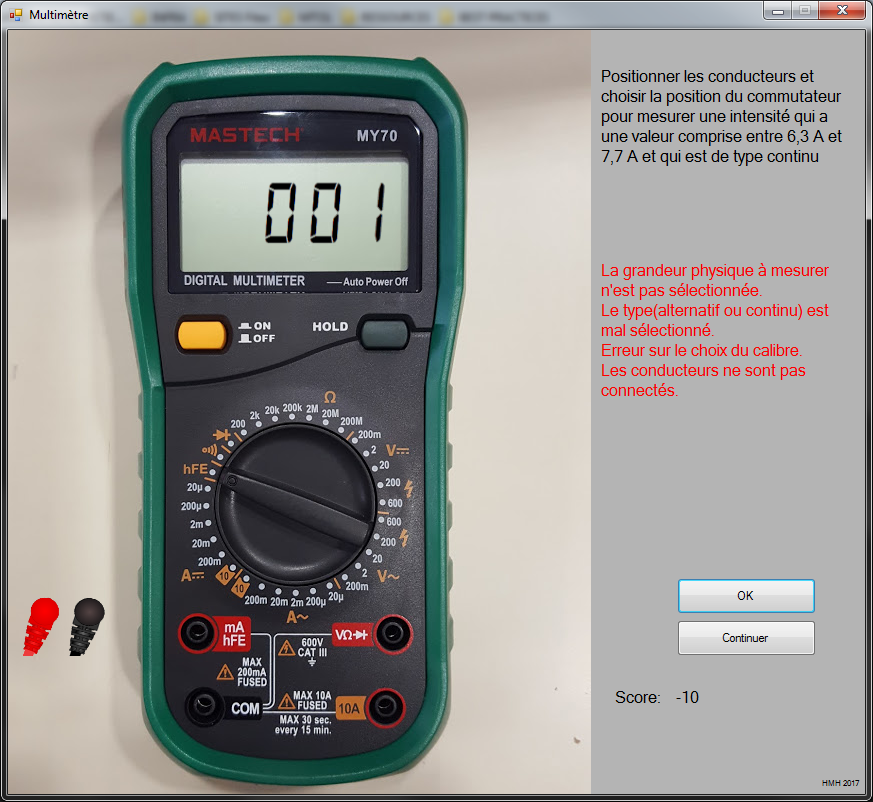Image resolution: width=873 pixels, height=802 pixels.
Task: Select the diode test symbol on dial
Action: (221, 434)
